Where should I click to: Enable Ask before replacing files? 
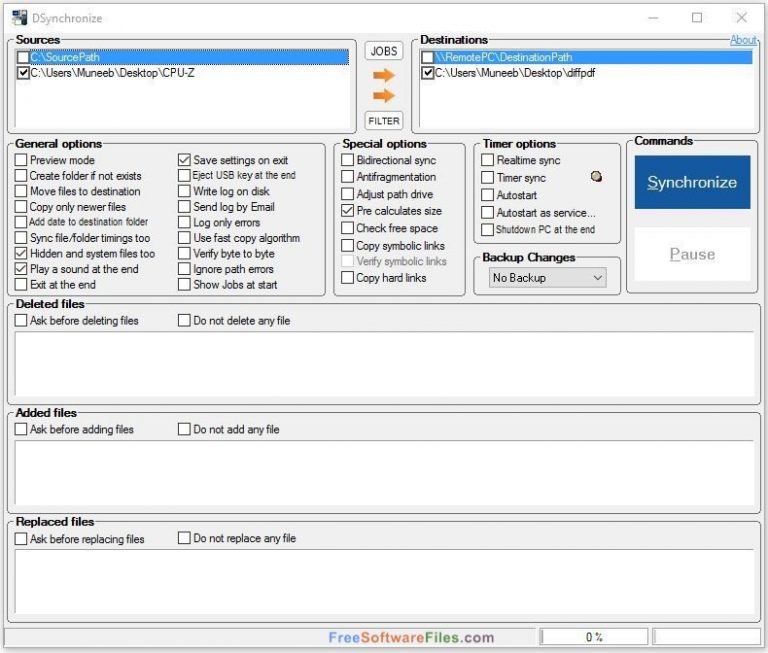coord(21,538)
